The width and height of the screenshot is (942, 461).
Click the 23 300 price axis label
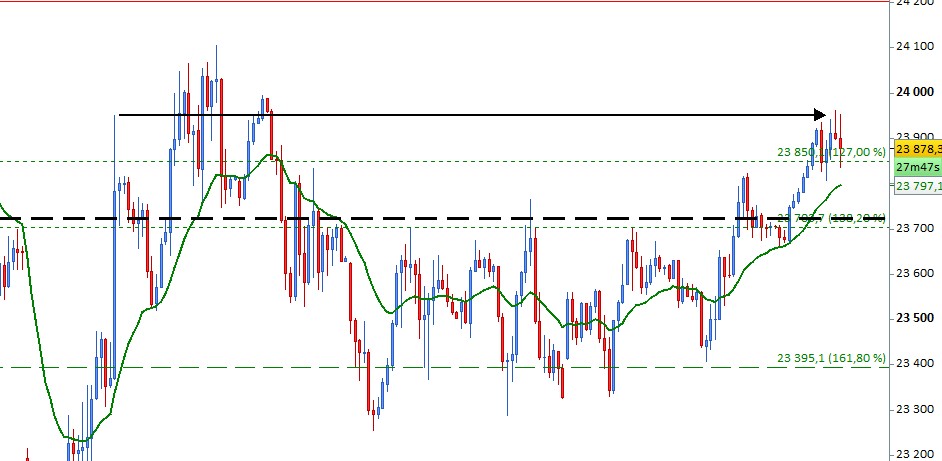[x=915, y=410]
